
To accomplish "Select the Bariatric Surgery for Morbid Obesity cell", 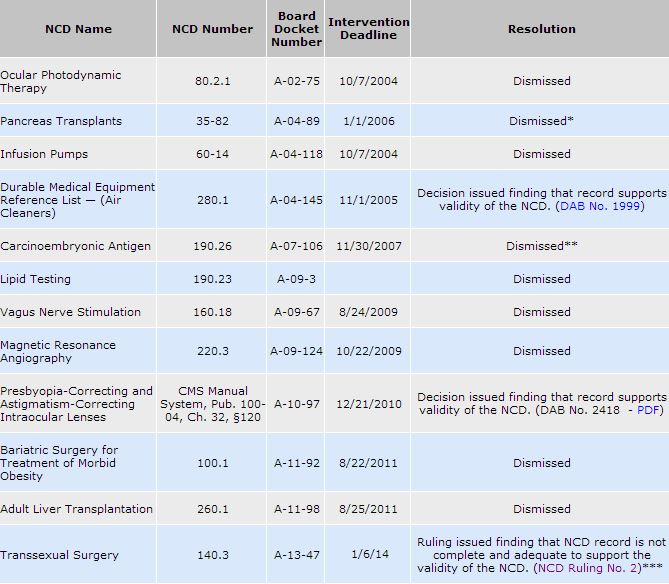I will tap(78, 463).
